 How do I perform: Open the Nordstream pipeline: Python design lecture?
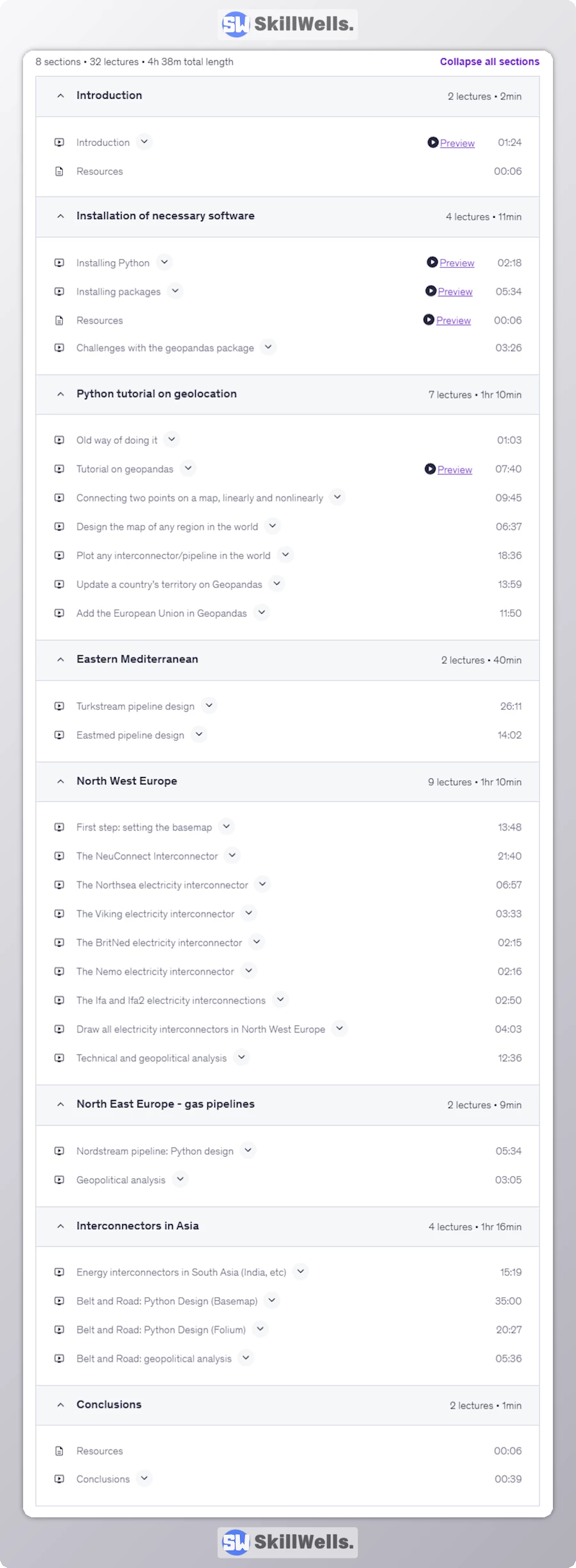[155, 1151]
